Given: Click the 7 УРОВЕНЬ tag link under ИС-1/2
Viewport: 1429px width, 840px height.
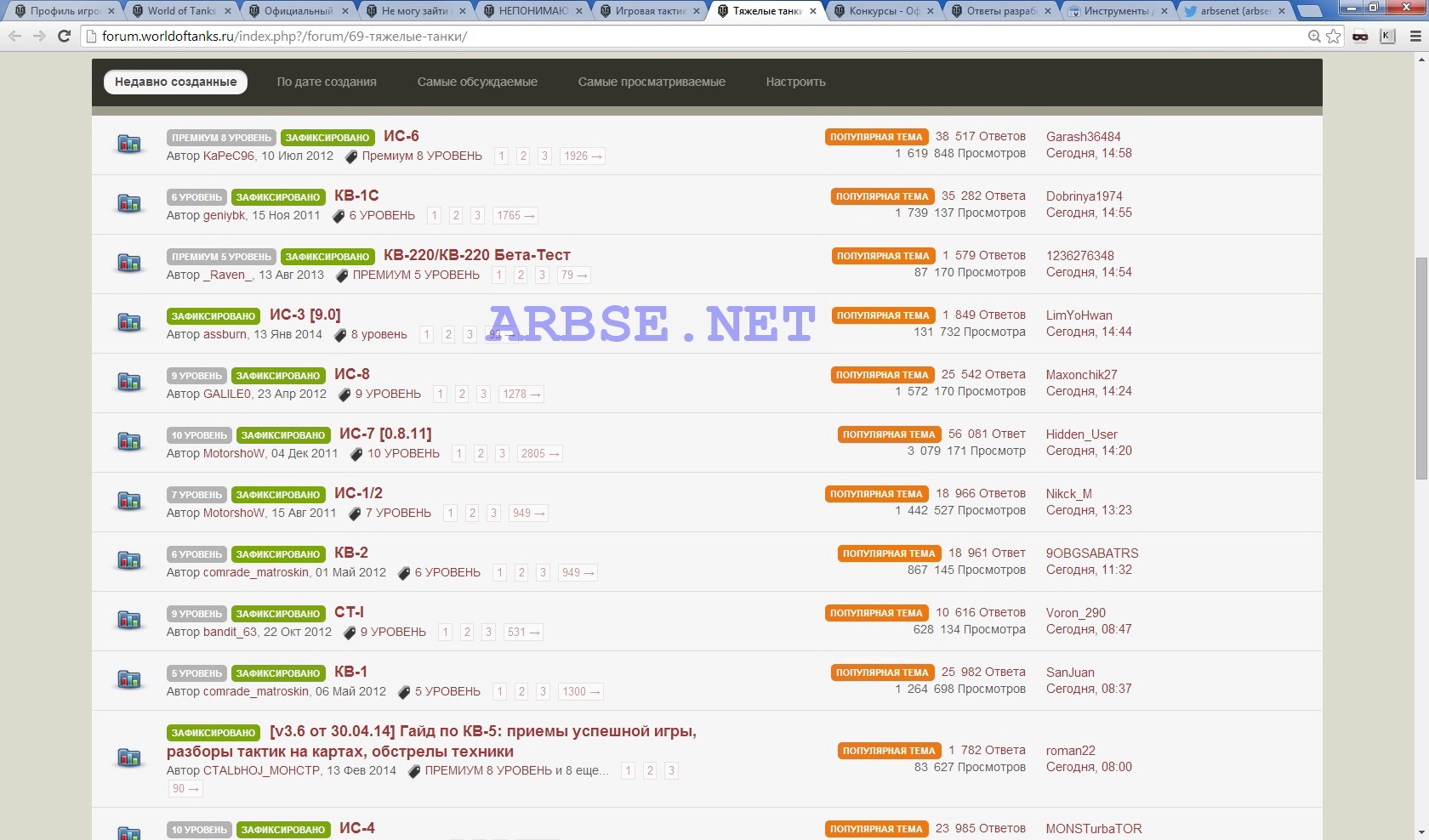Looking at the screenshot, I should click(398, 513).
